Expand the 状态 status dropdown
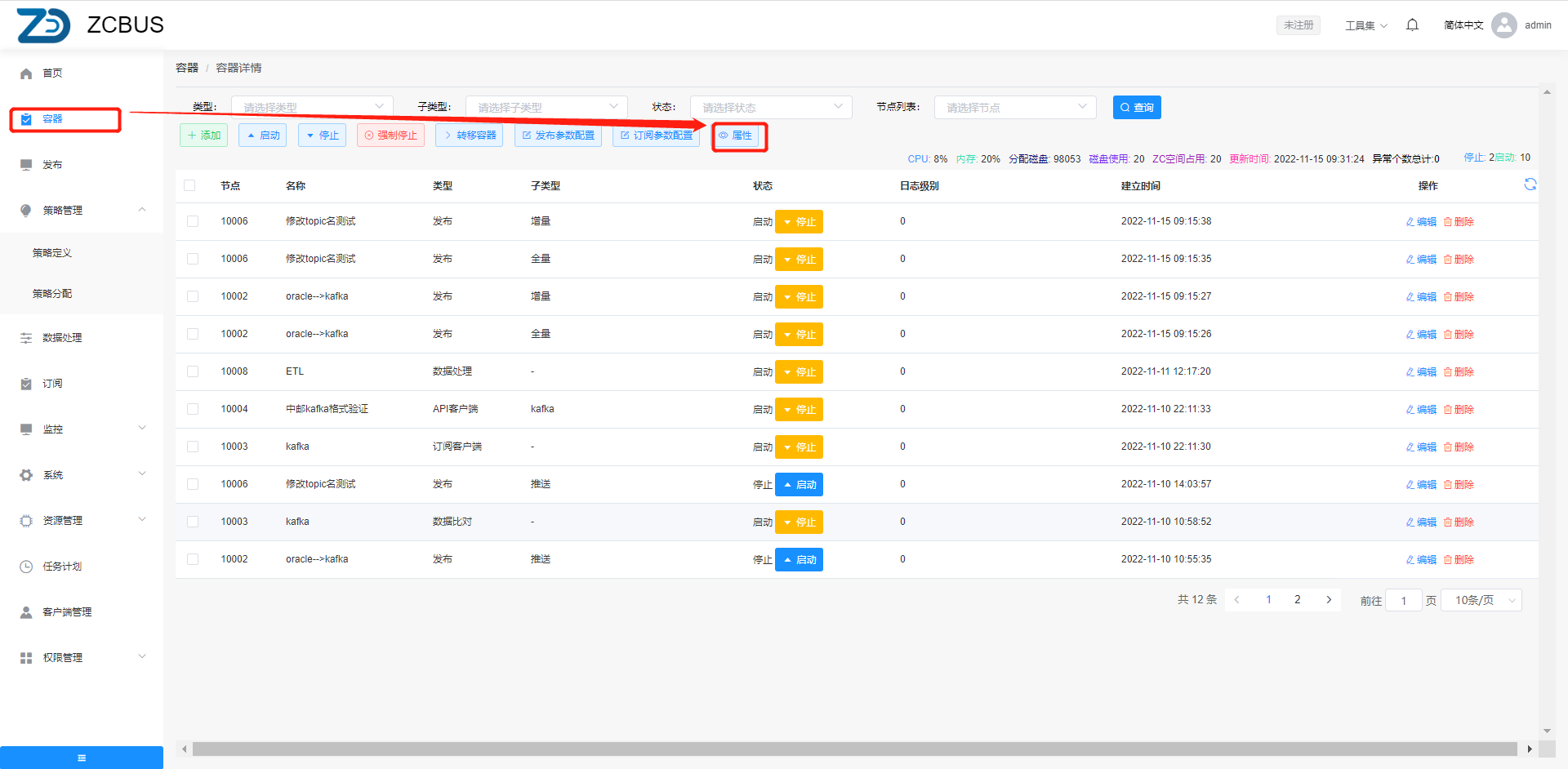This screenshot has width=1568, height=769. [770, 107]
